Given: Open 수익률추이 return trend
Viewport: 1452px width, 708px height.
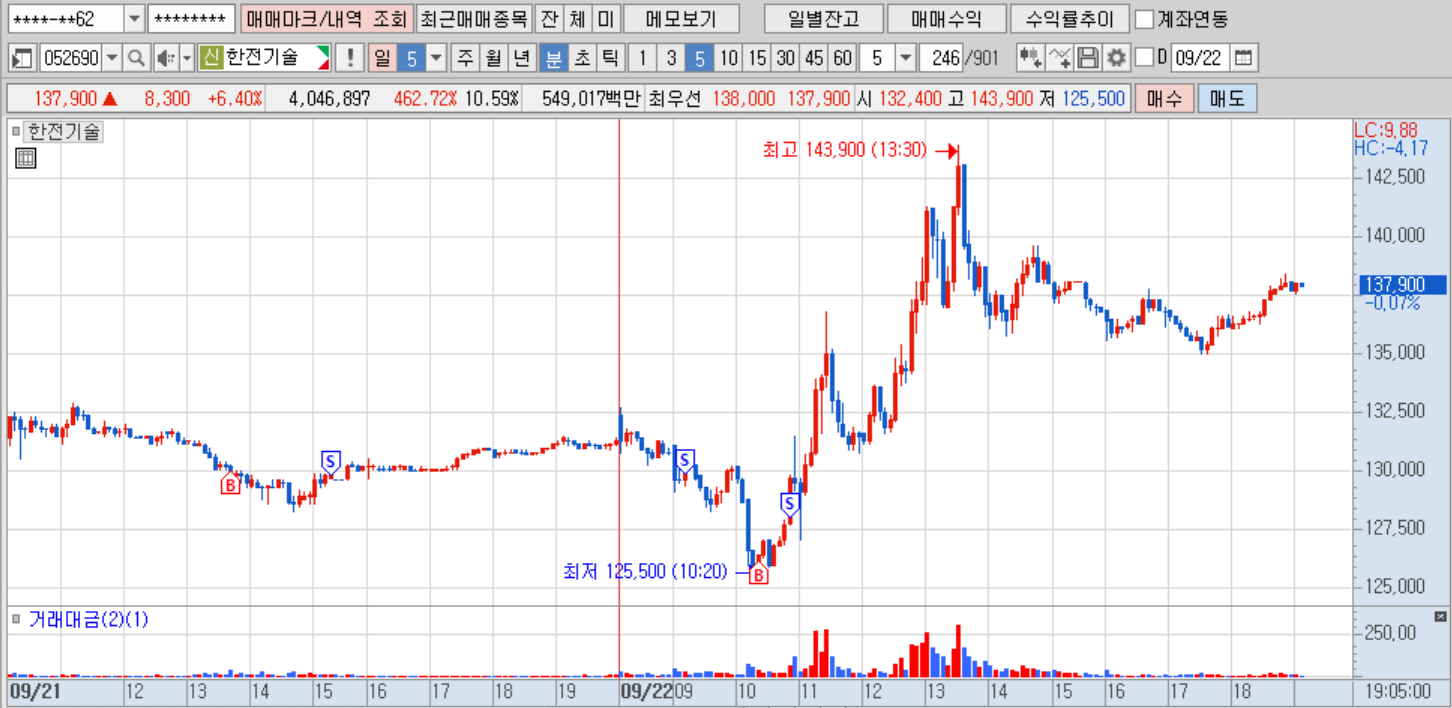Looking at the screenshot, I should [x=1069, y=19].
